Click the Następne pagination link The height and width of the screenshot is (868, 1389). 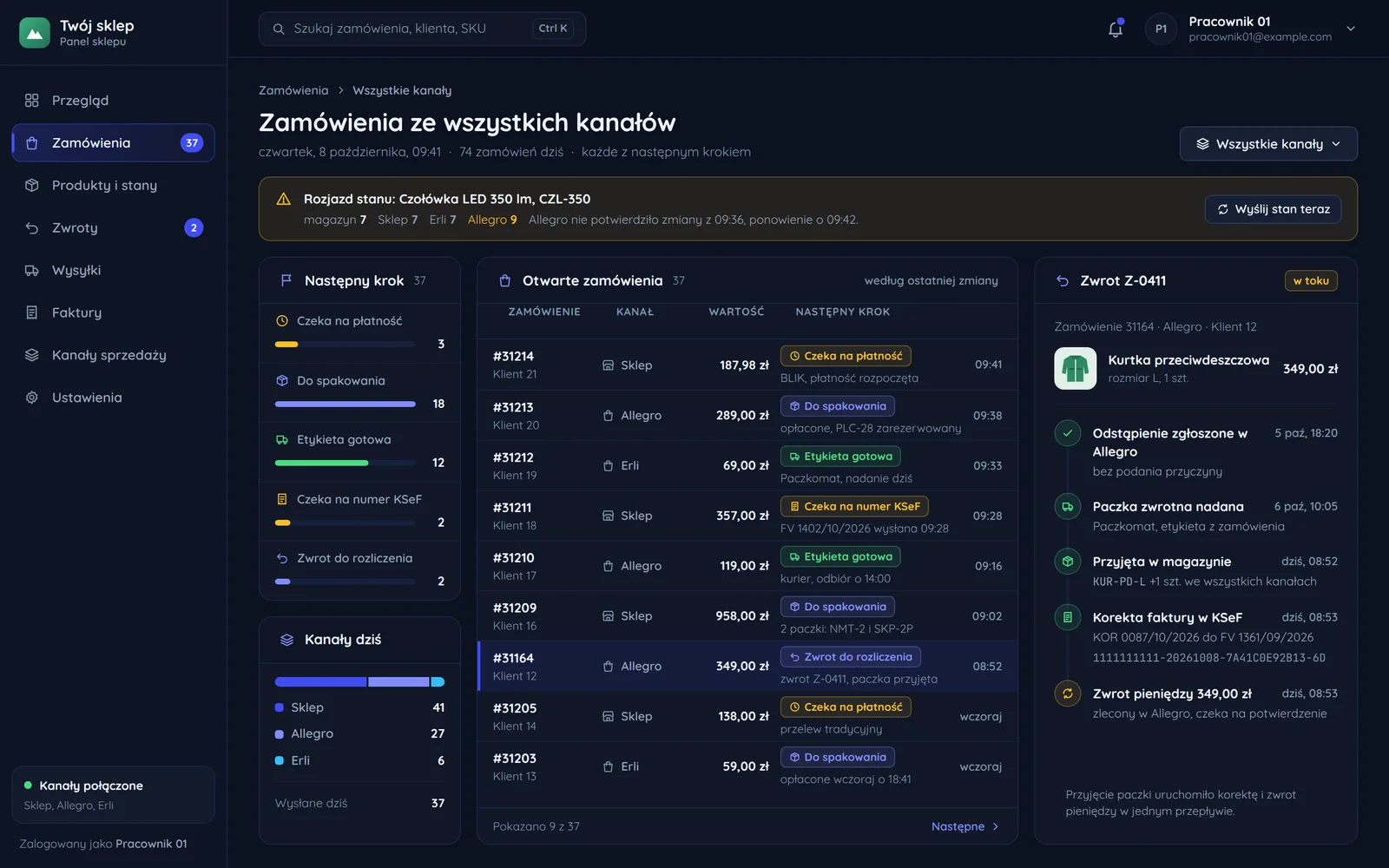[x=964, y=826]
